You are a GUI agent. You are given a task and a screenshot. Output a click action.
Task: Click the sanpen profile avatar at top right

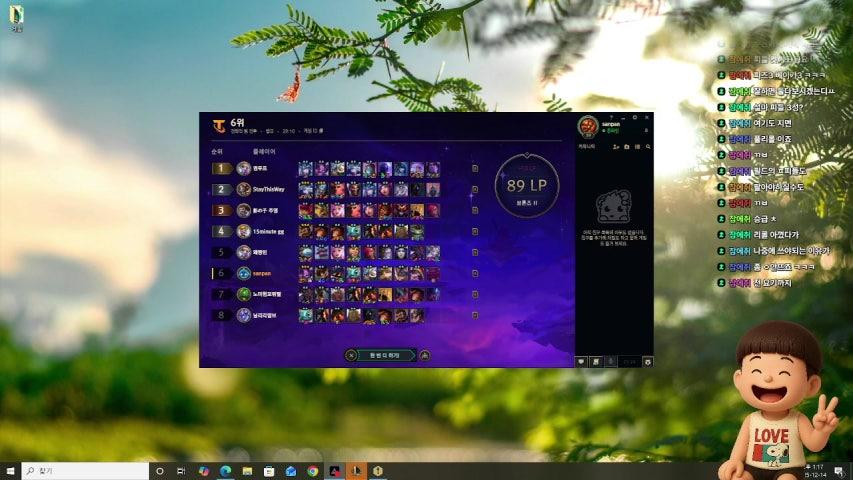coord(587,126)
